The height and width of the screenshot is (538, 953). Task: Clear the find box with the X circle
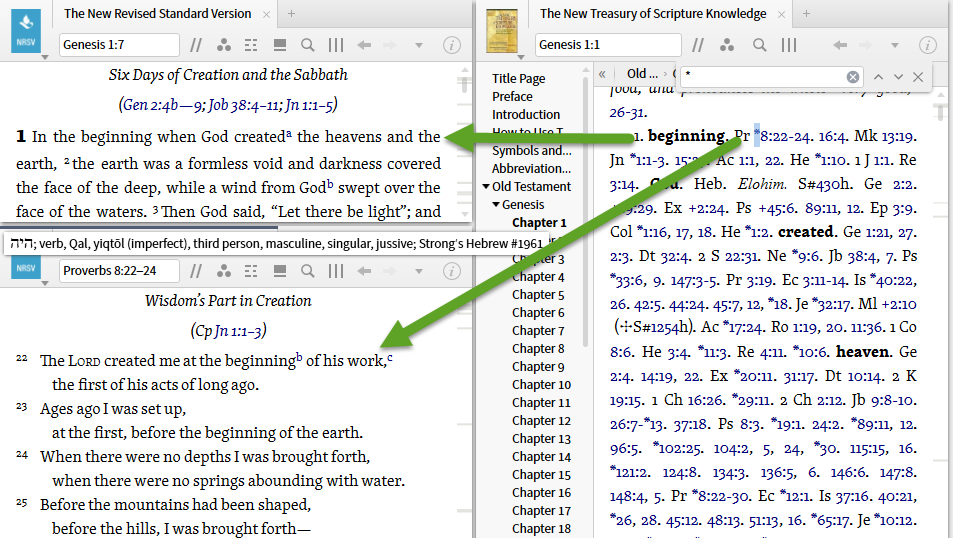[x=853, y=76]
